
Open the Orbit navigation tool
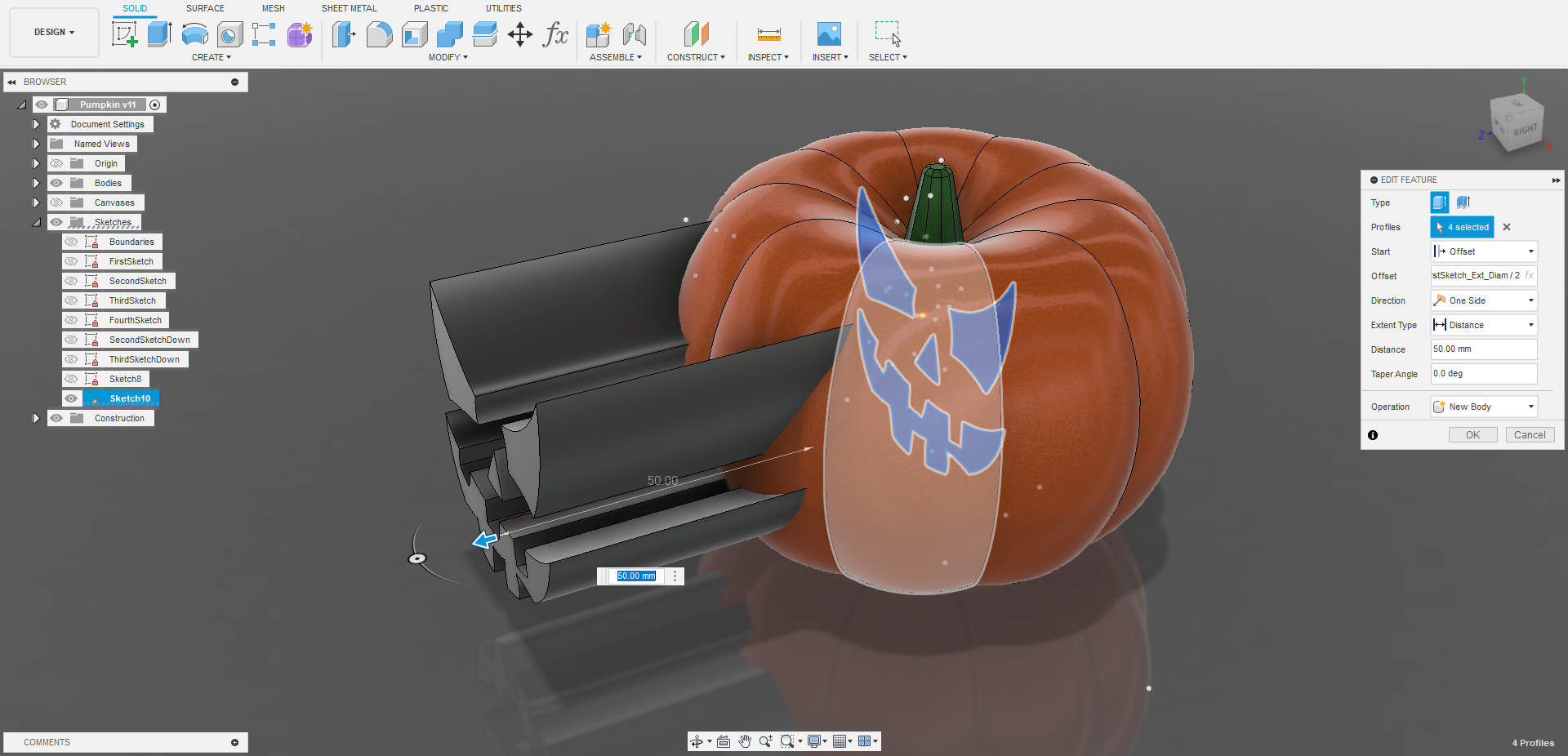[697, 741]
